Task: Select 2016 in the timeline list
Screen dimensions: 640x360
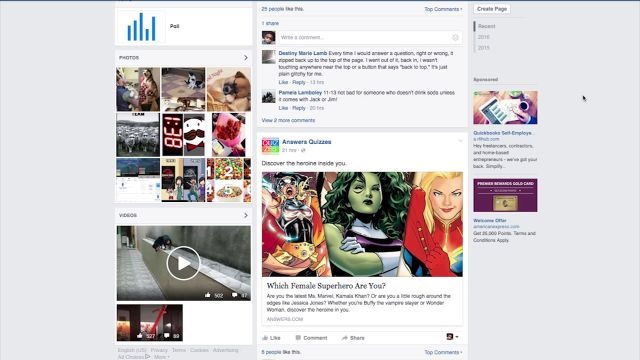Action: pos(484,37)
